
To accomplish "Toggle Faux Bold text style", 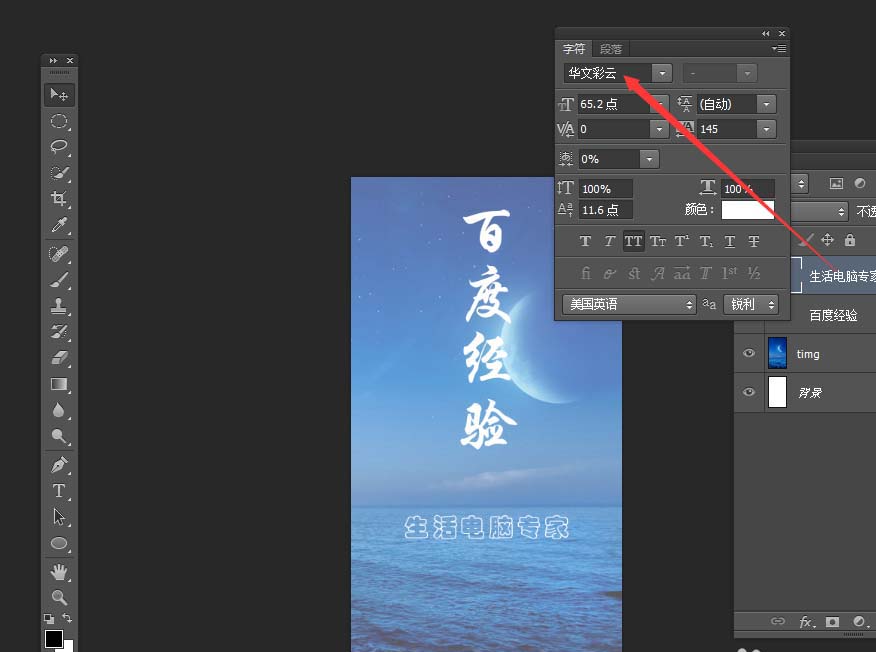I will pyautogui.click(x=585, y=241).
